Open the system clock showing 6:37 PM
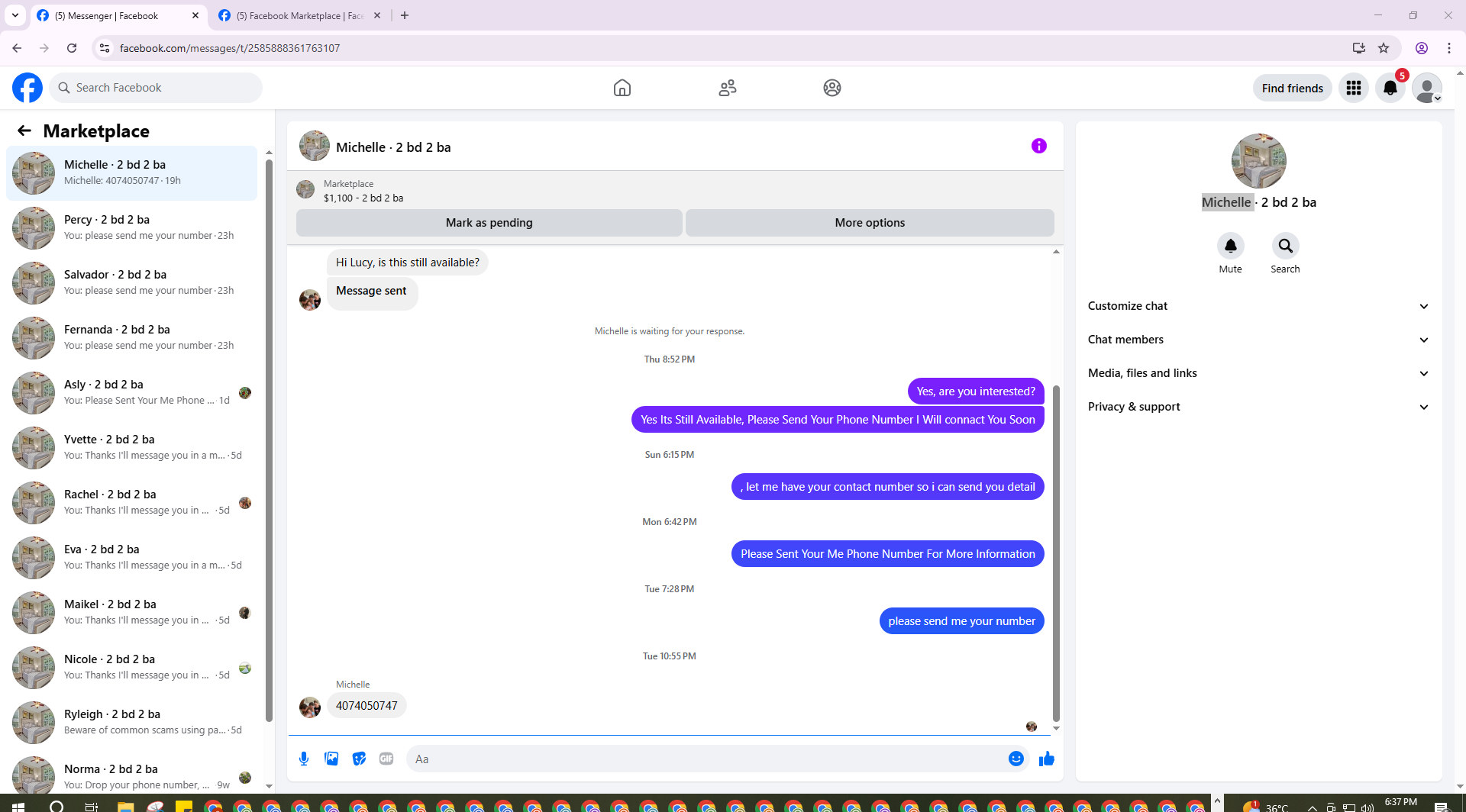 click(1400, 804)
